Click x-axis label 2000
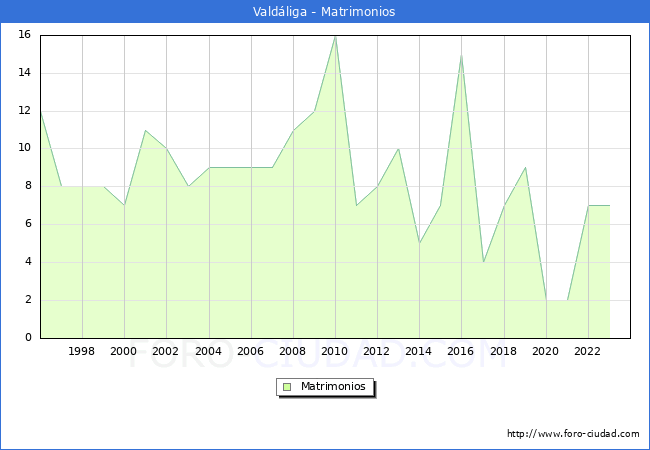Screen dimensions: 650x450 pos(124,351)
